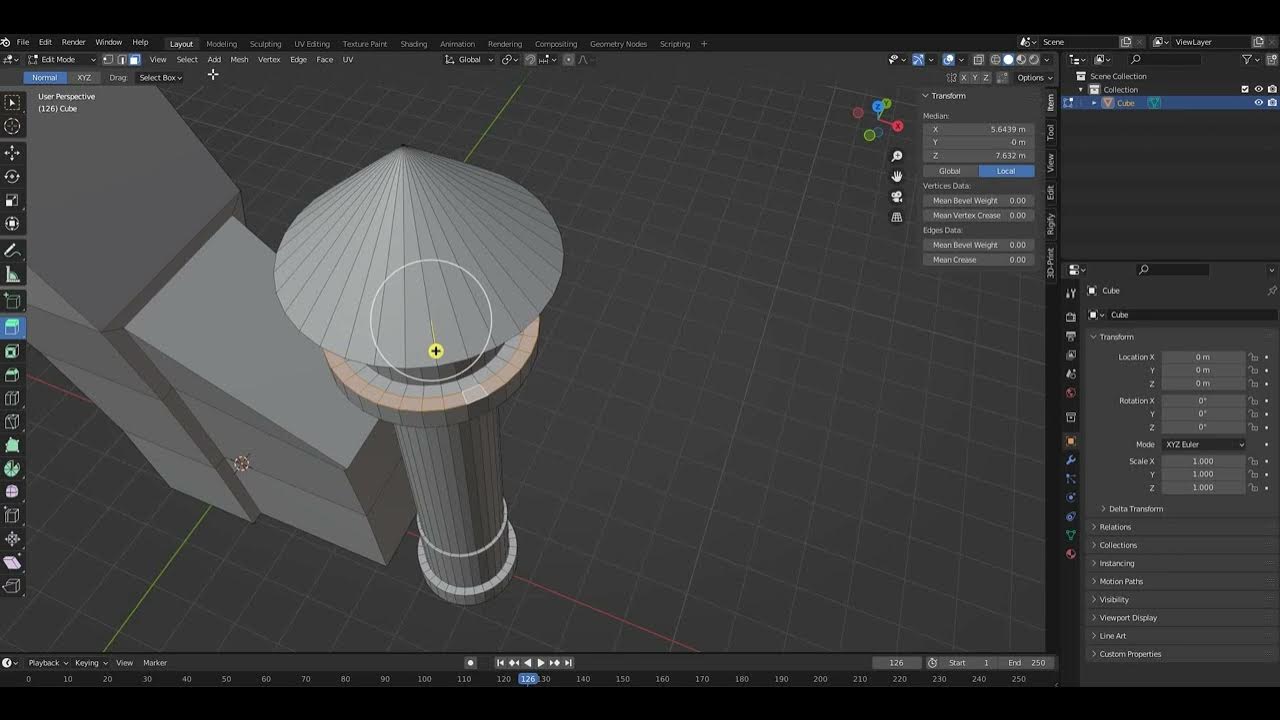Expand the Viewport Display section
This screenshot has width=1280, height=720.
click(1127, 618)
